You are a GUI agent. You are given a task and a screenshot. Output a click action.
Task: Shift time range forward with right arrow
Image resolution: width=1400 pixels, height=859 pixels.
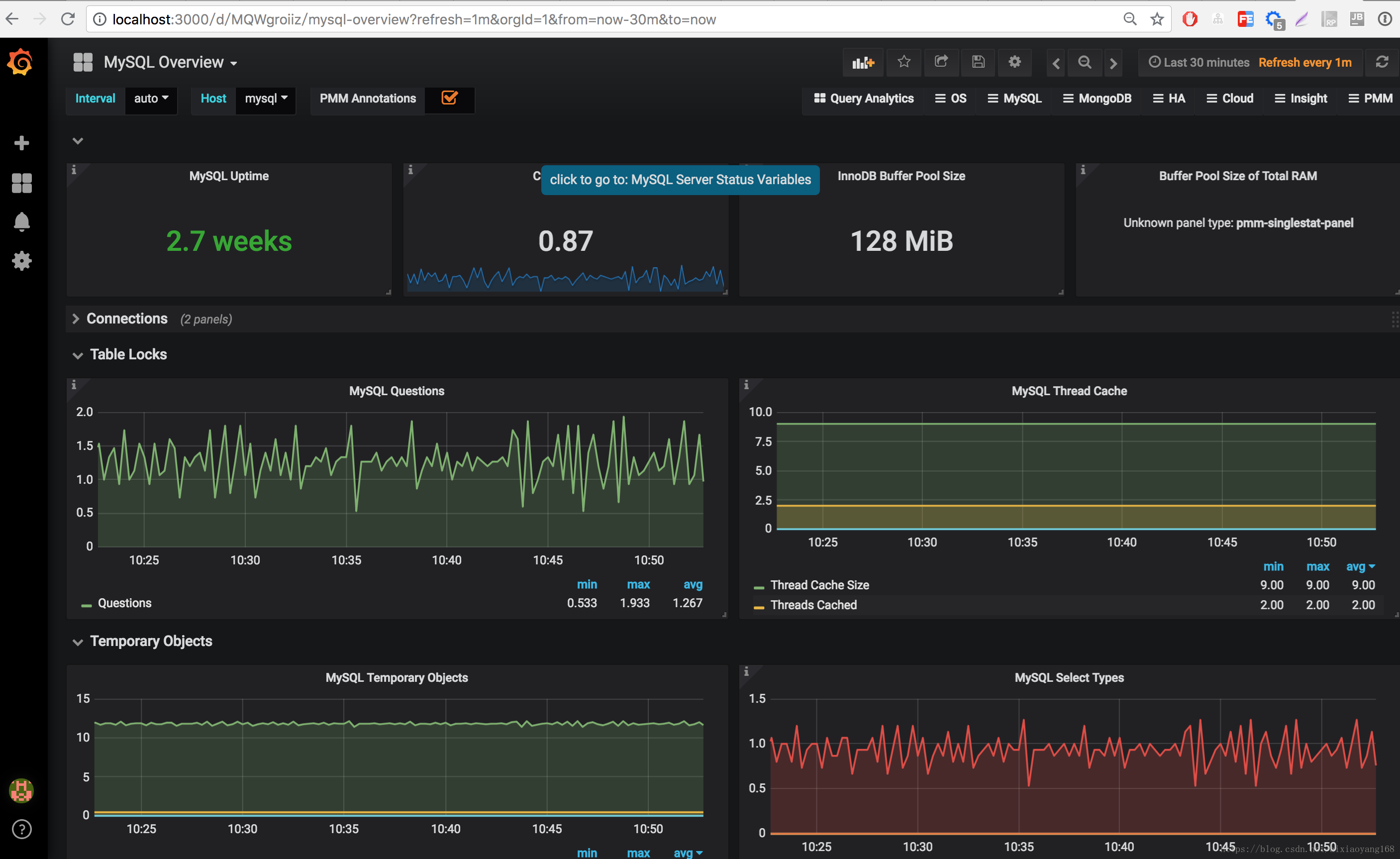pos(1113,63)
